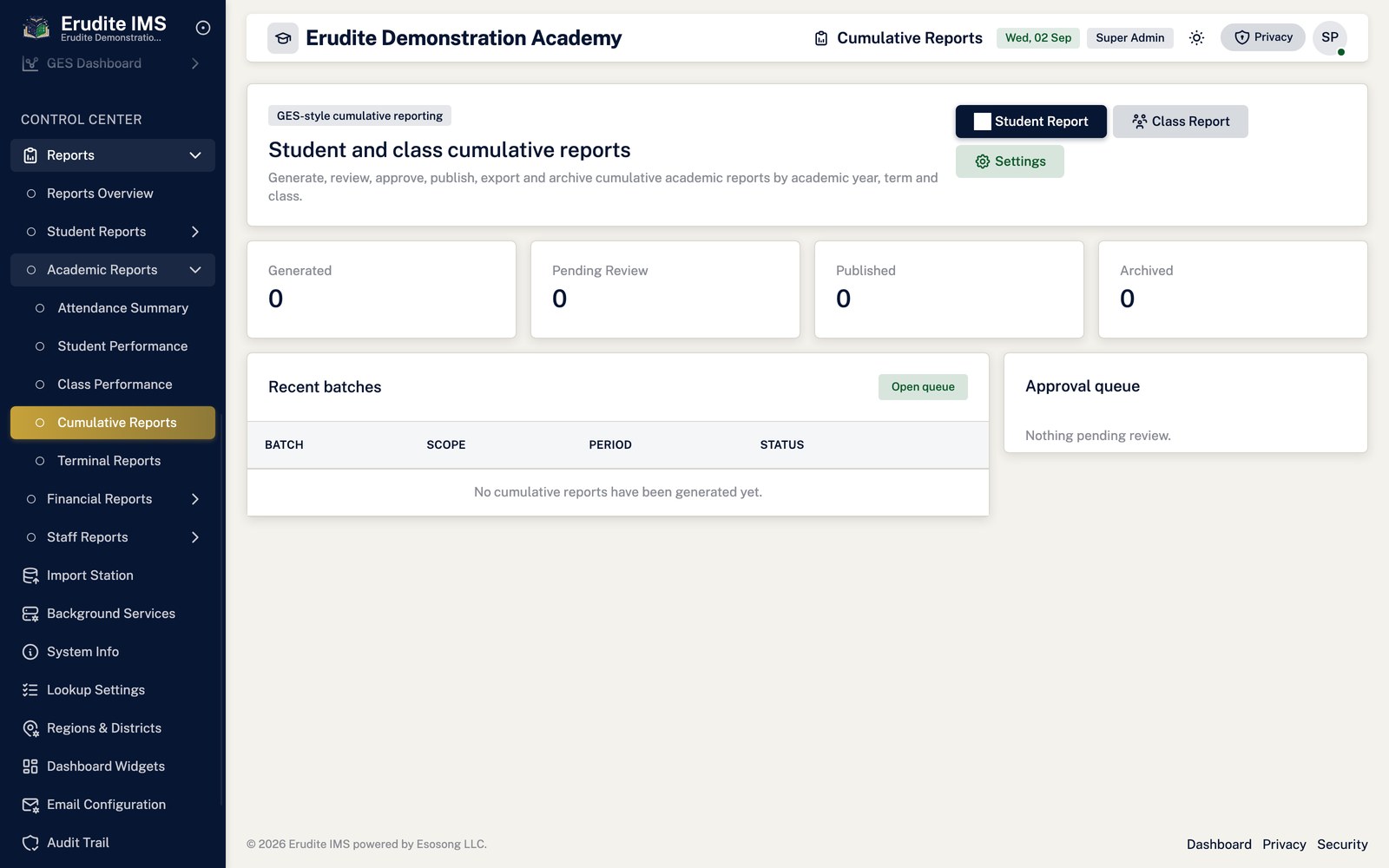Click the GES Dashboard chart icon
The height and width of the screenshot is (868, 1389).
click(30, 63)
